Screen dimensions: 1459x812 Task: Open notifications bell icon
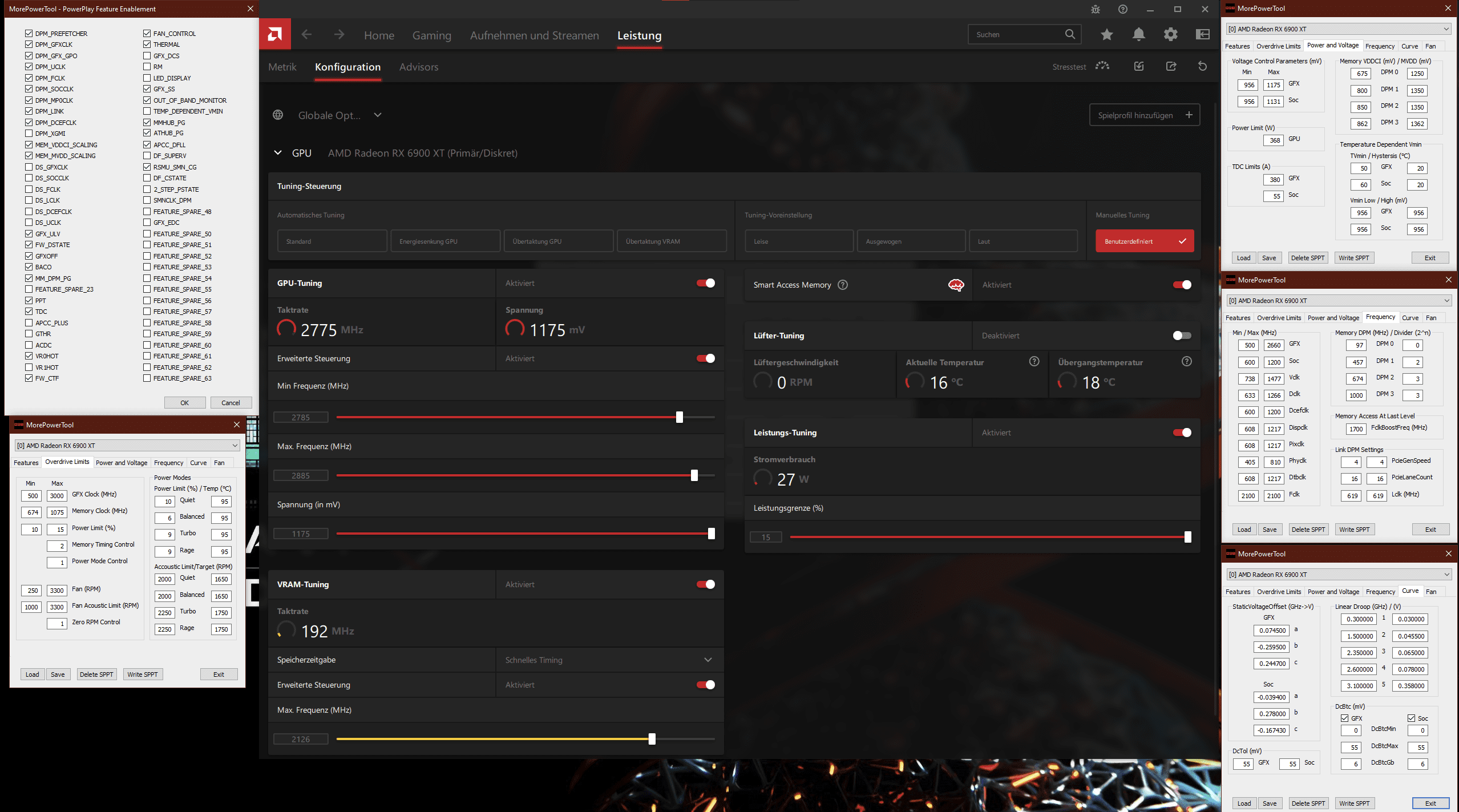[x=1138, y=35]
